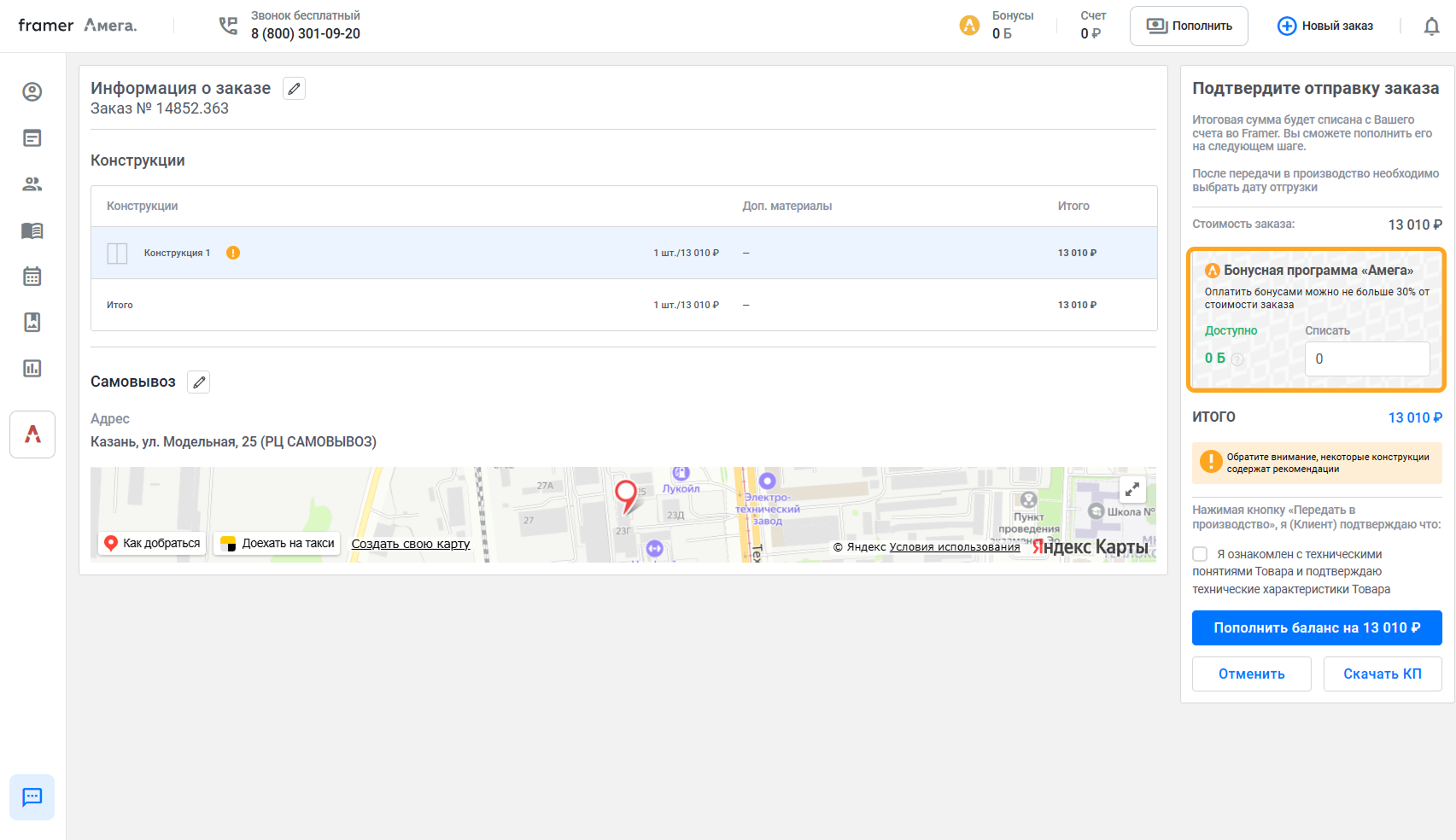The image size is (1456, 840).
Task: Download the offer via Скачать КП
Action: tap(1382, 674)
